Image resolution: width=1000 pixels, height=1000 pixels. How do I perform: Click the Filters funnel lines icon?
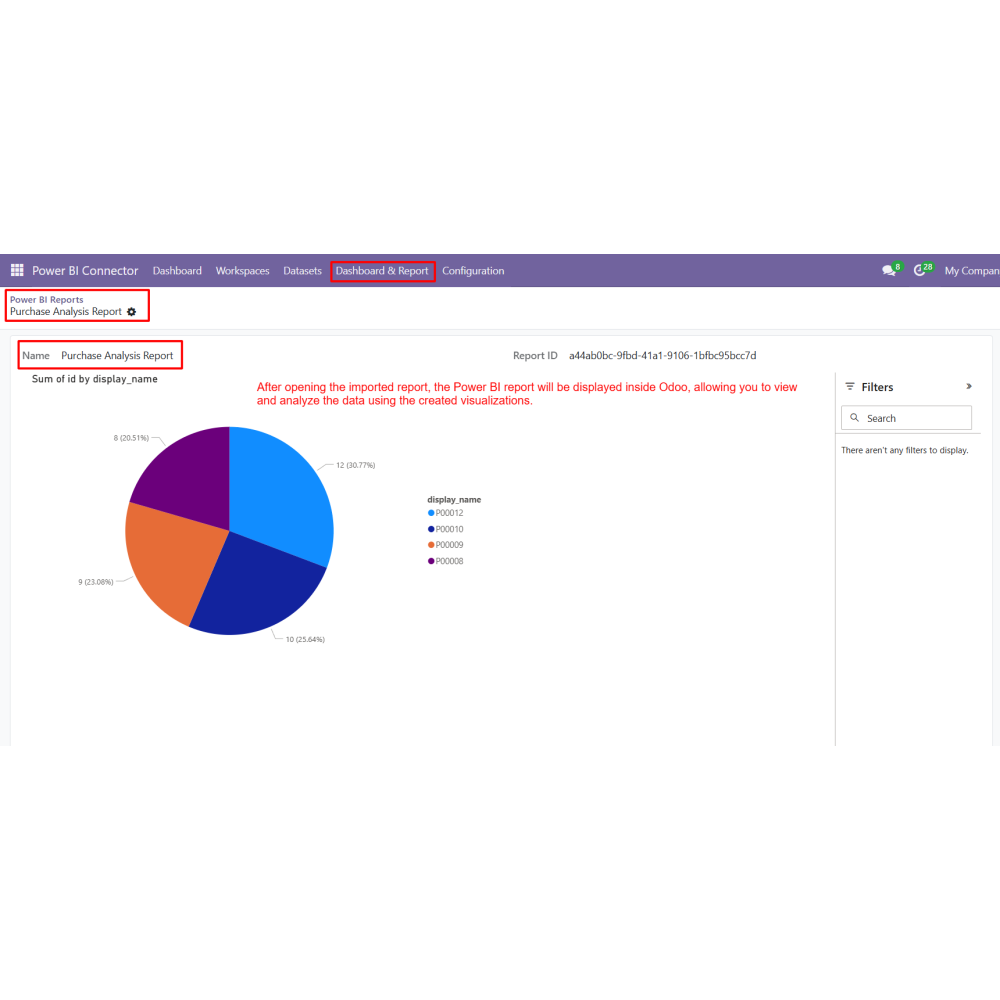[849, 386]
